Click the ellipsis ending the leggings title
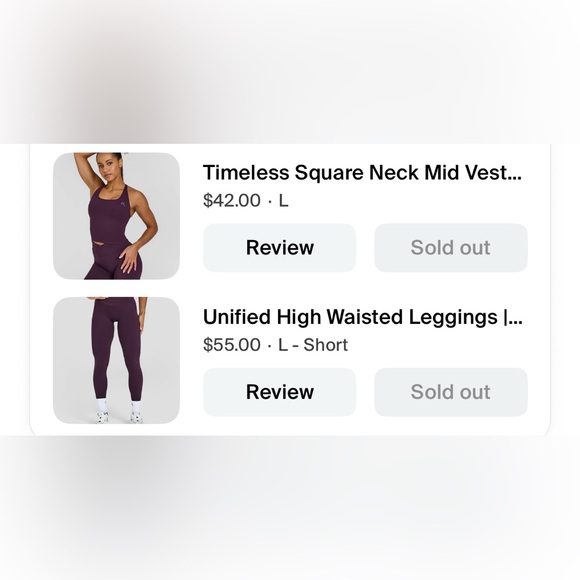Screen dimensions: 580x580 516,323
